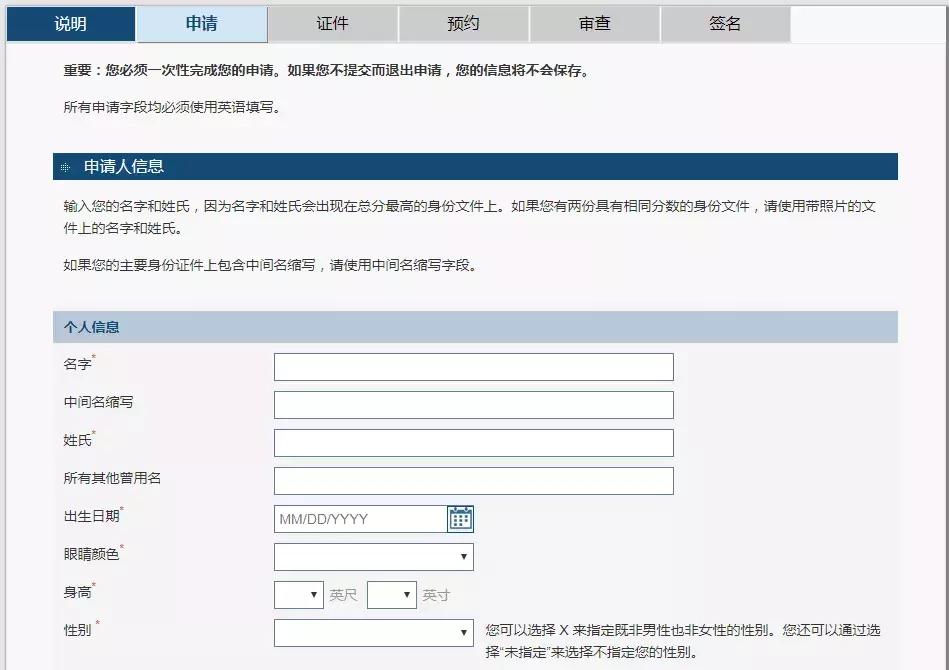Open the 审查 tab
Viewport: 949px width, 670px height.
[593, 20]
